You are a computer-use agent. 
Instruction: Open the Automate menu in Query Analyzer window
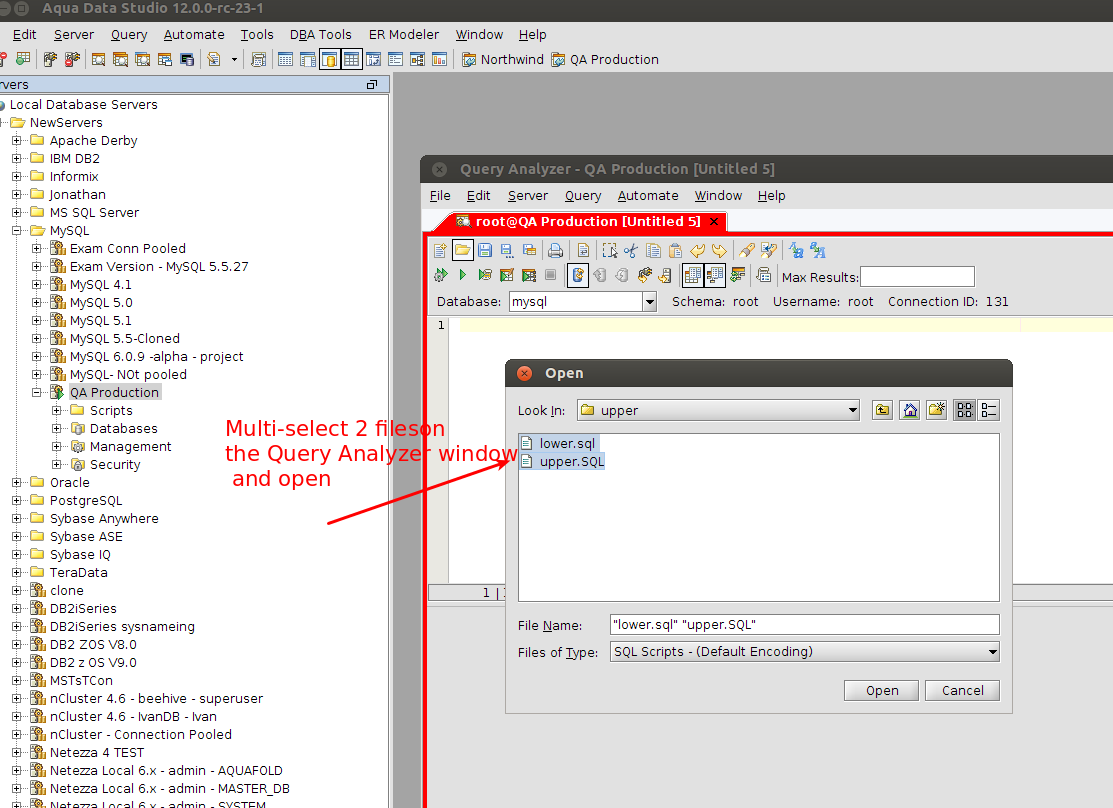tap(647, 196)
